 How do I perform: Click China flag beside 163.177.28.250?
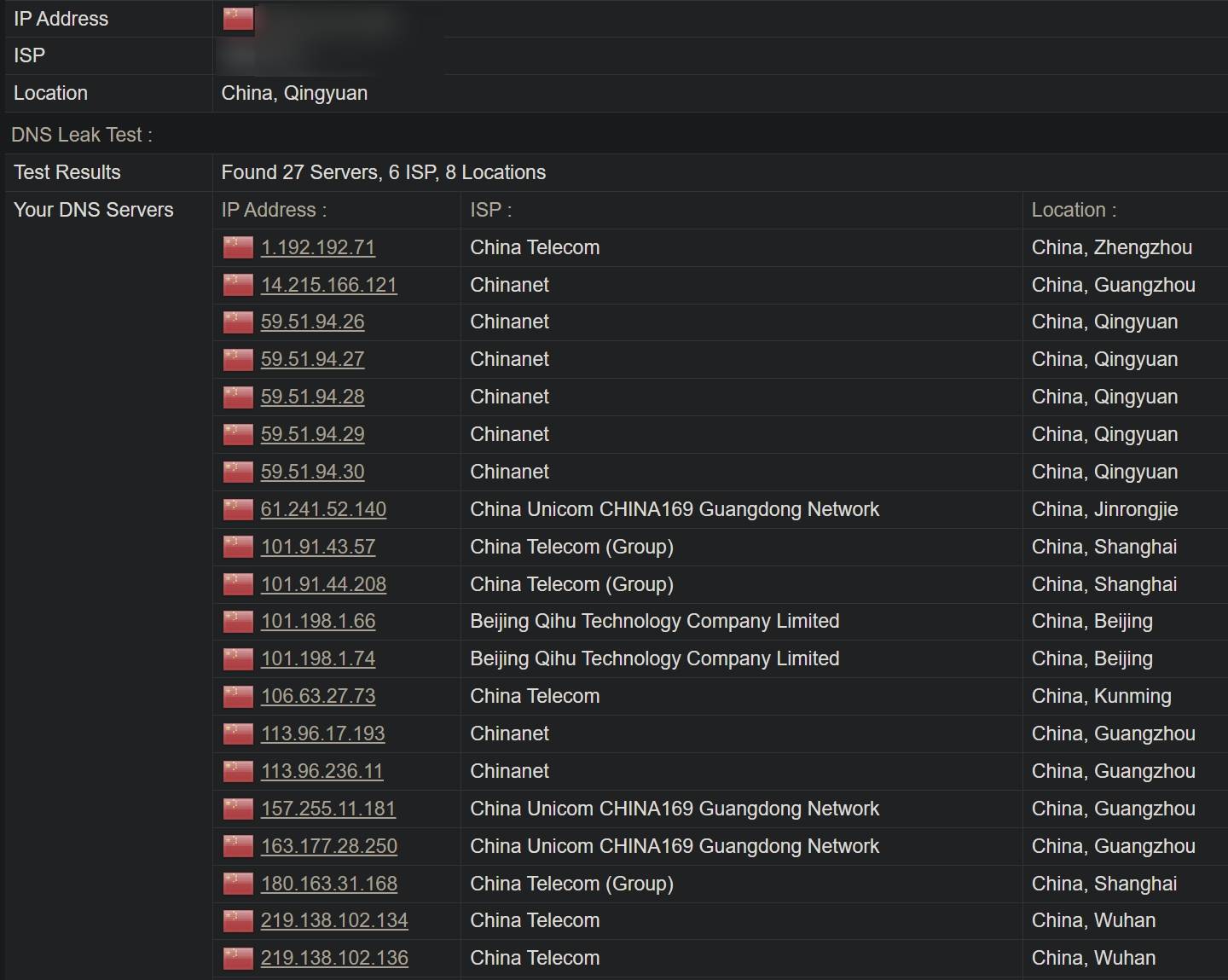(238, 846)
